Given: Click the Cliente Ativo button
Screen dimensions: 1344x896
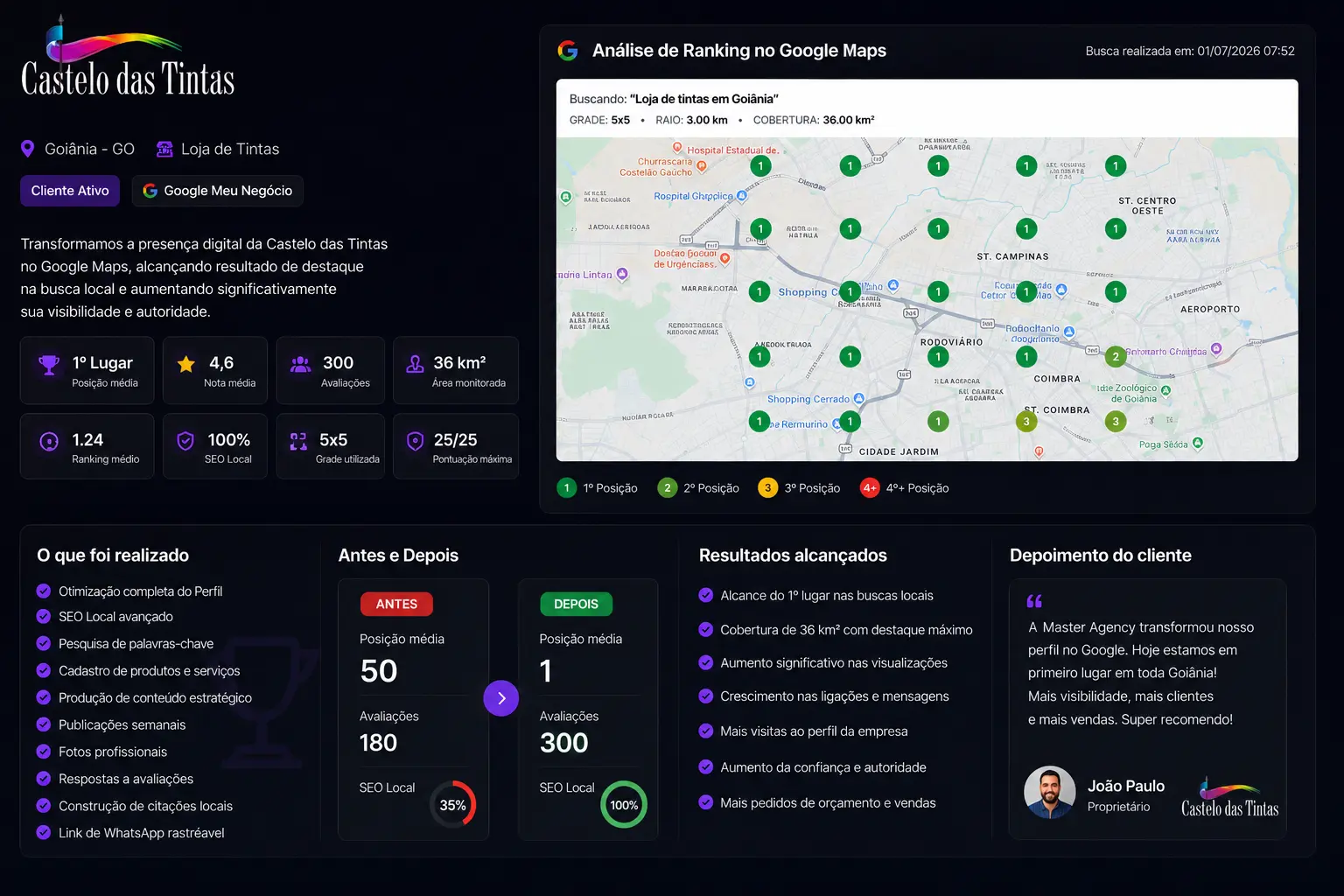Looking at the screenshot, I should (x=70, y=191).
